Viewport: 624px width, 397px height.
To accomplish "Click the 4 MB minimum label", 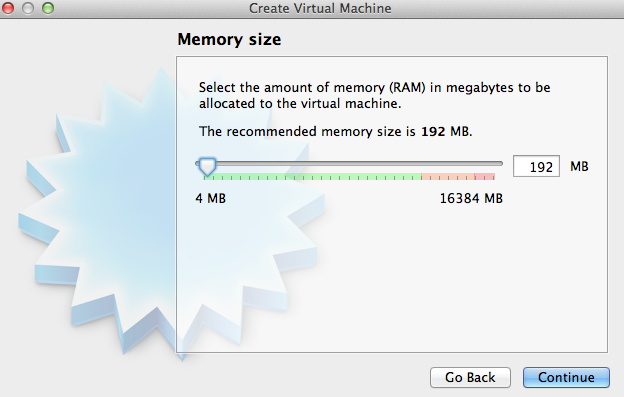I will click(211, 198).
